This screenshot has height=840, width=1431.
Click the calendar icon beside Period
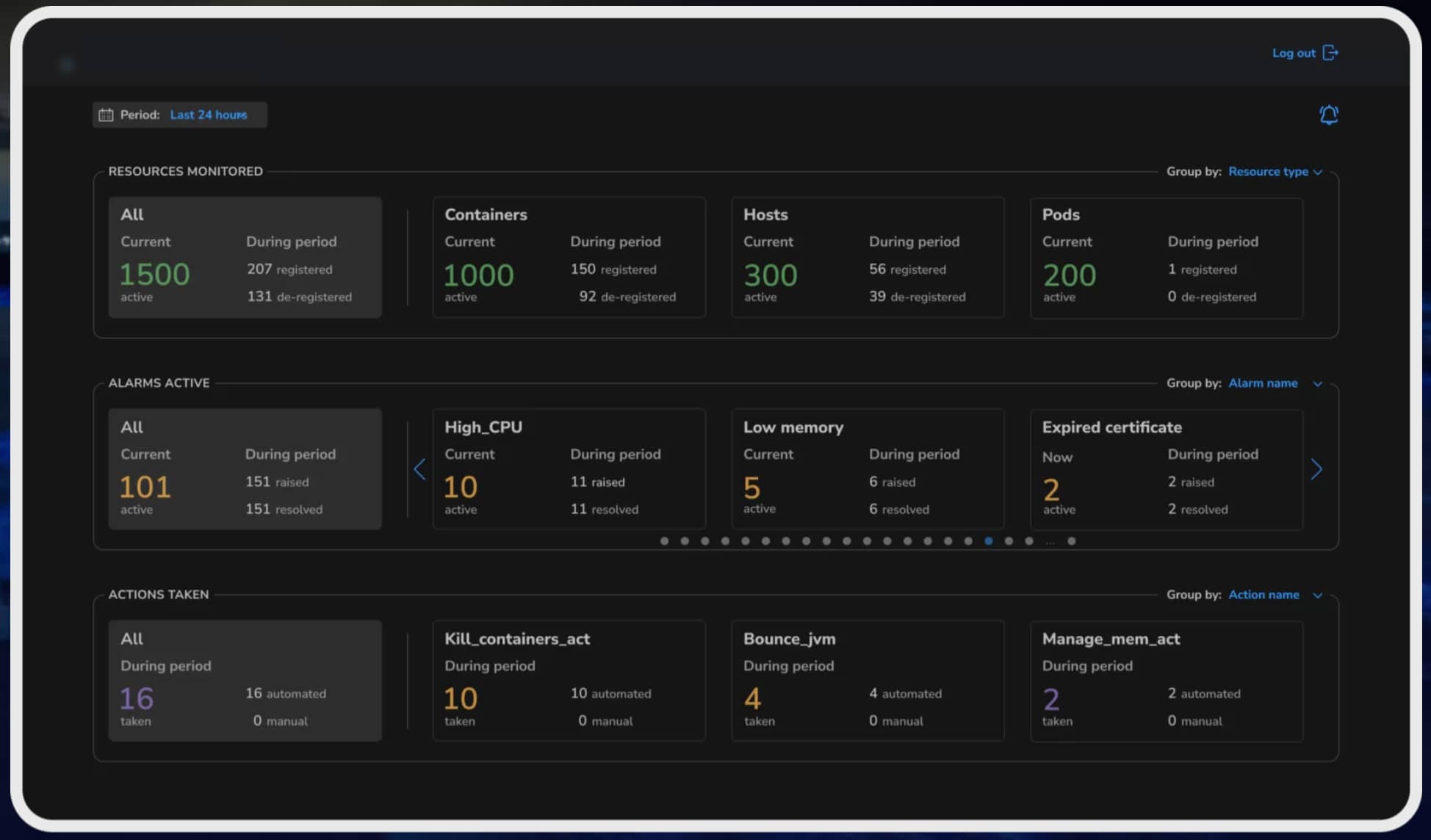pyautogui.click(x=106, y=115)
